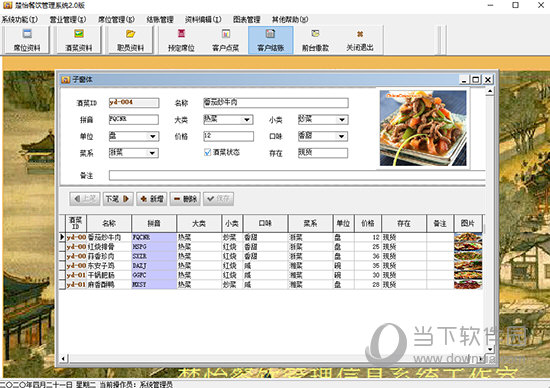Select the 东安子鸡 name cell
Screen dimensions: 550x388
[109, 266]
